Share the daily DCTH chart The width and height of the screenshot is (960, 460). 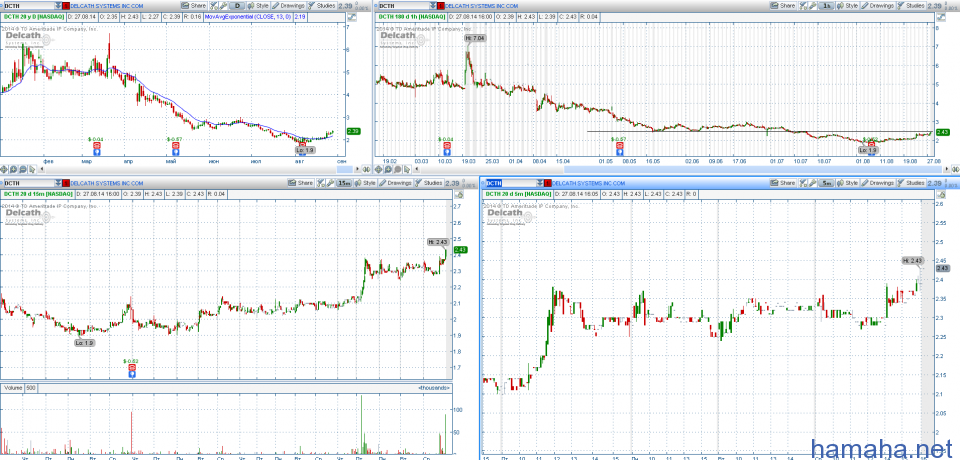pyautogui.click(x=194, y=6)
